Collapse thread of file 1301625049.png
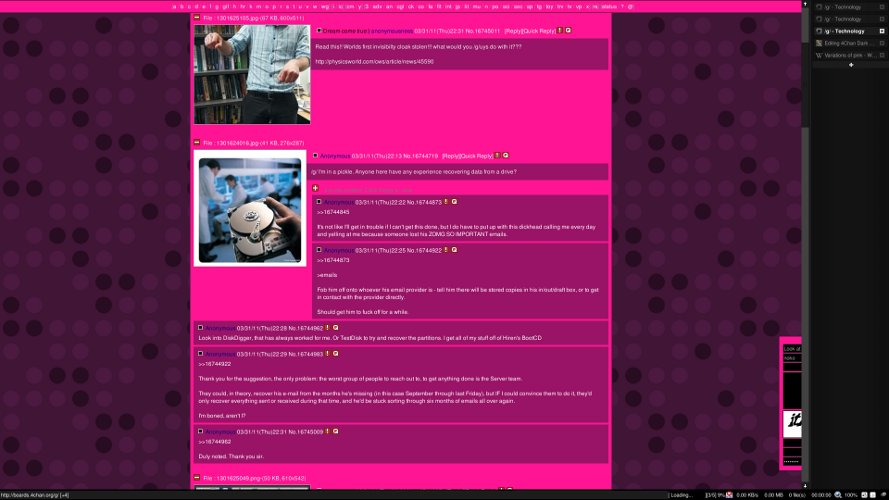This screenshot has height=500, width=889. 197,478
